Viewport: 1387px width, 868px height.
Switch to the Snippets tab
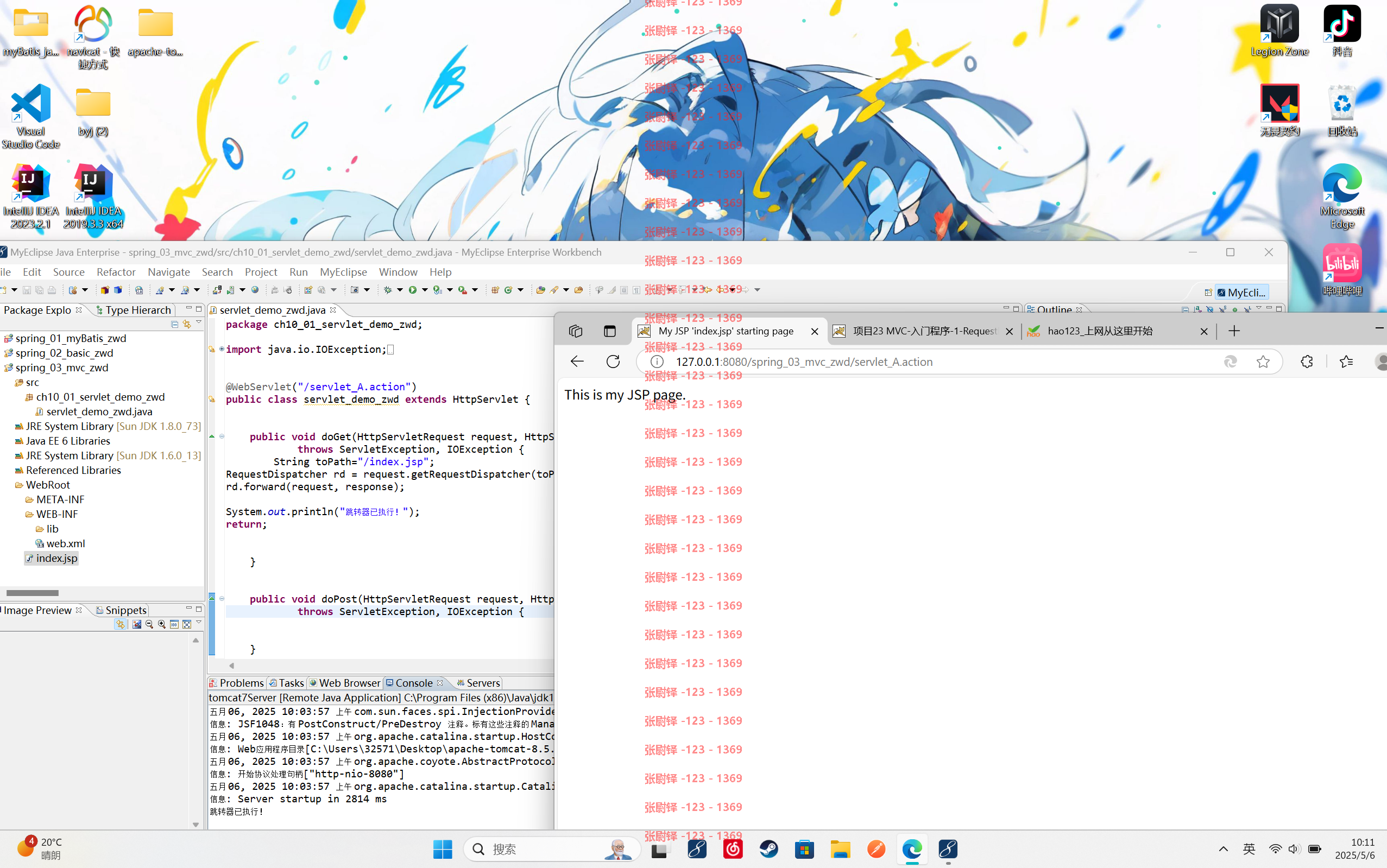[121, 610]
